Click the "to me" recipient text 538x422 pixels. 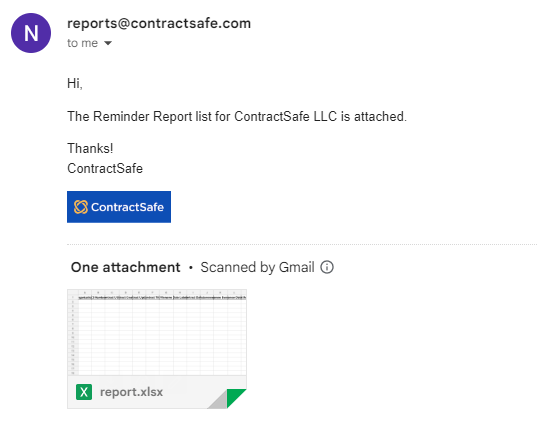coord(83,43)
